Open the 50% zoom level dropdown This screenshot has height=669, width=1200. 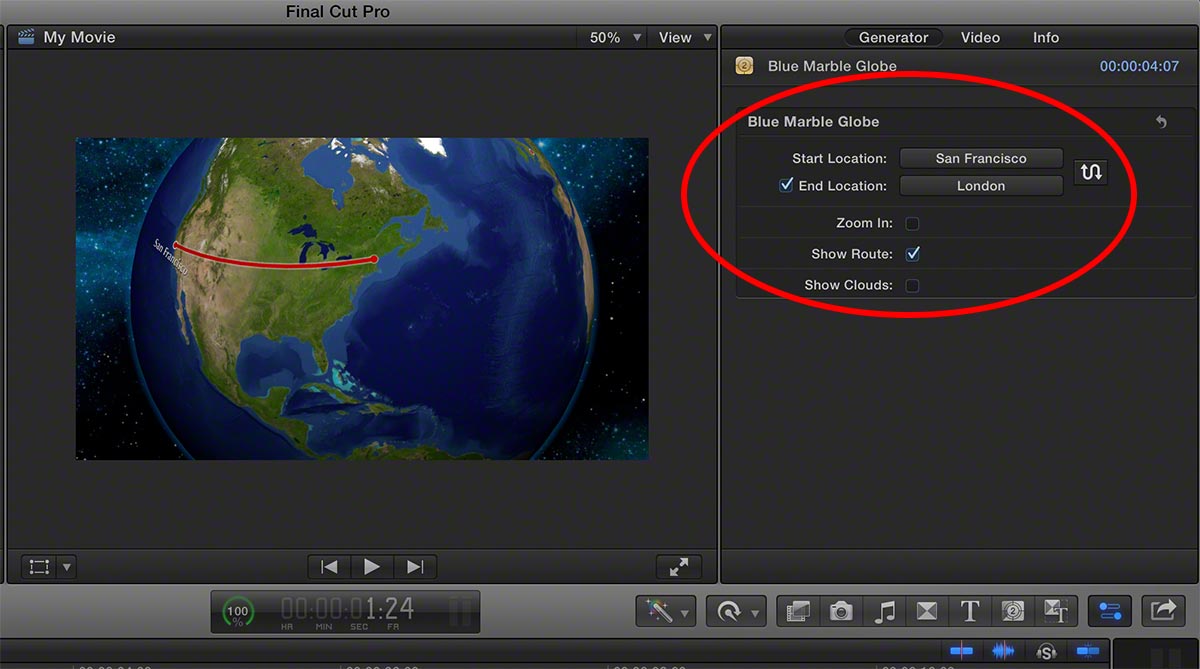(x=615, y=37)
